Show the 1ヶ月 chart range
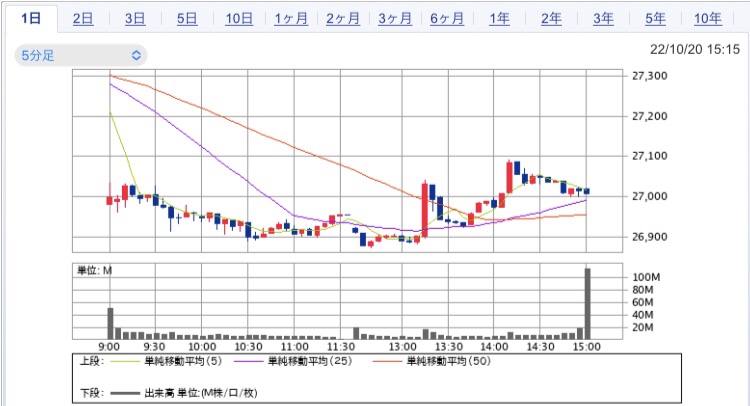Viewport: 750px width, 406px height. [x=291, y=19]
